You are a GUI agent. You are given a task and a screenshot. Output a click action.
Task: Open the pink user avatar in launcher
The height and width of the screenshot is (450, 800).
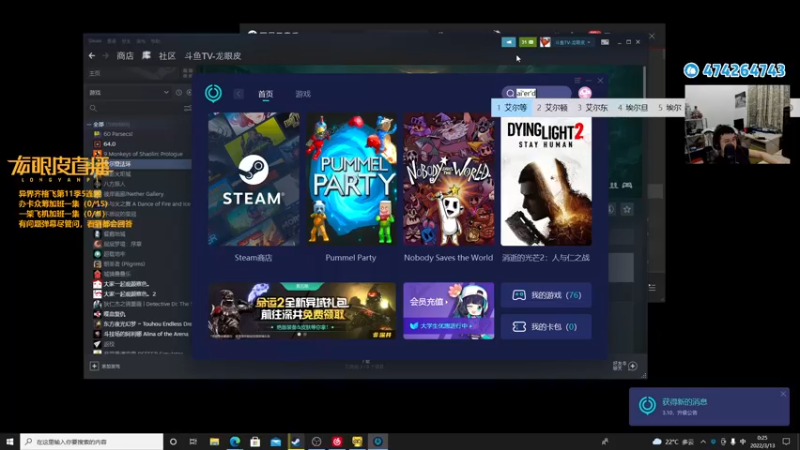click(585, 93)
